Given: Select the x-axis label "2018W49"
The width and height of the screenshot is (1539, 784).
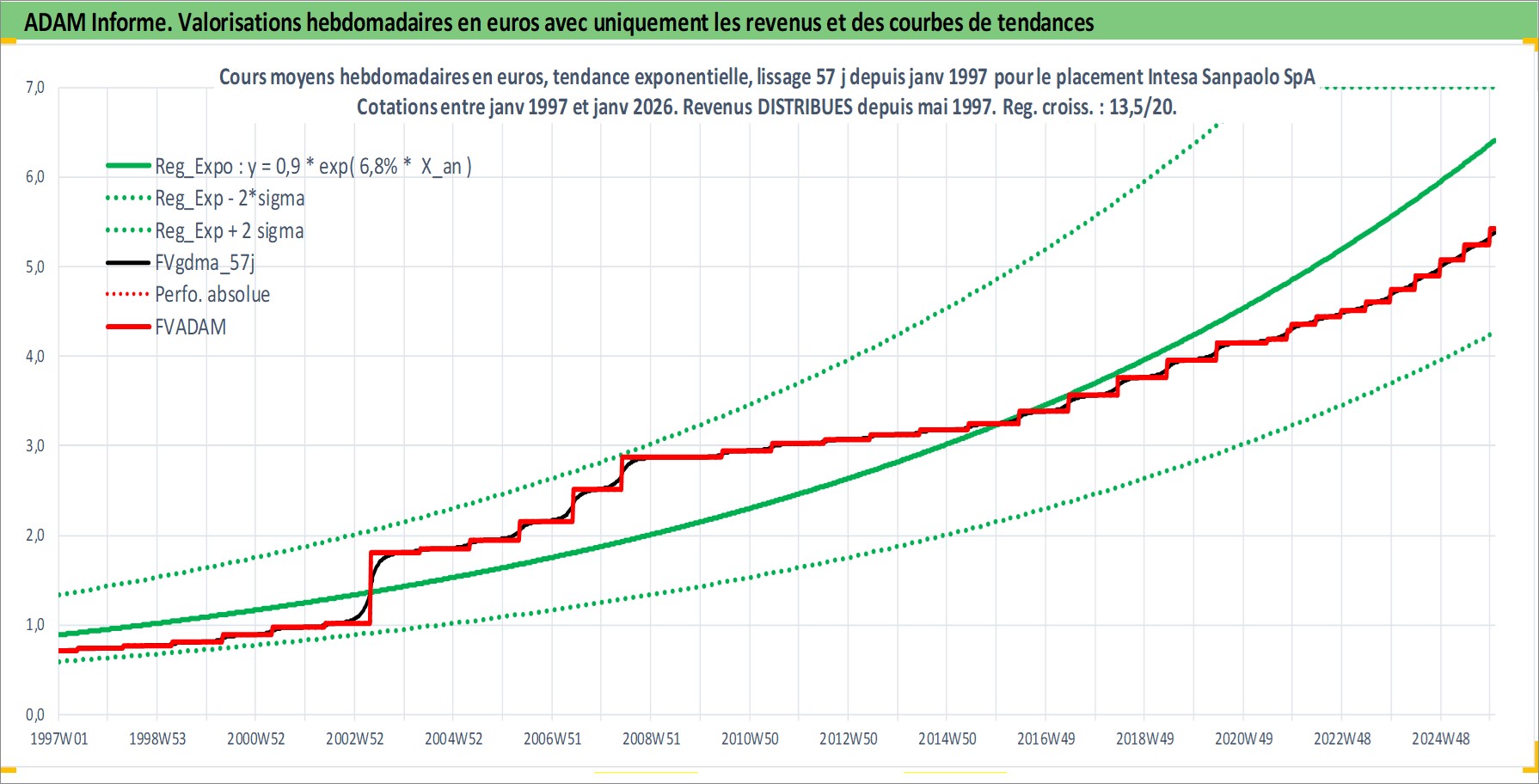Looking at the screenshot, I should tap(1145, 738).
